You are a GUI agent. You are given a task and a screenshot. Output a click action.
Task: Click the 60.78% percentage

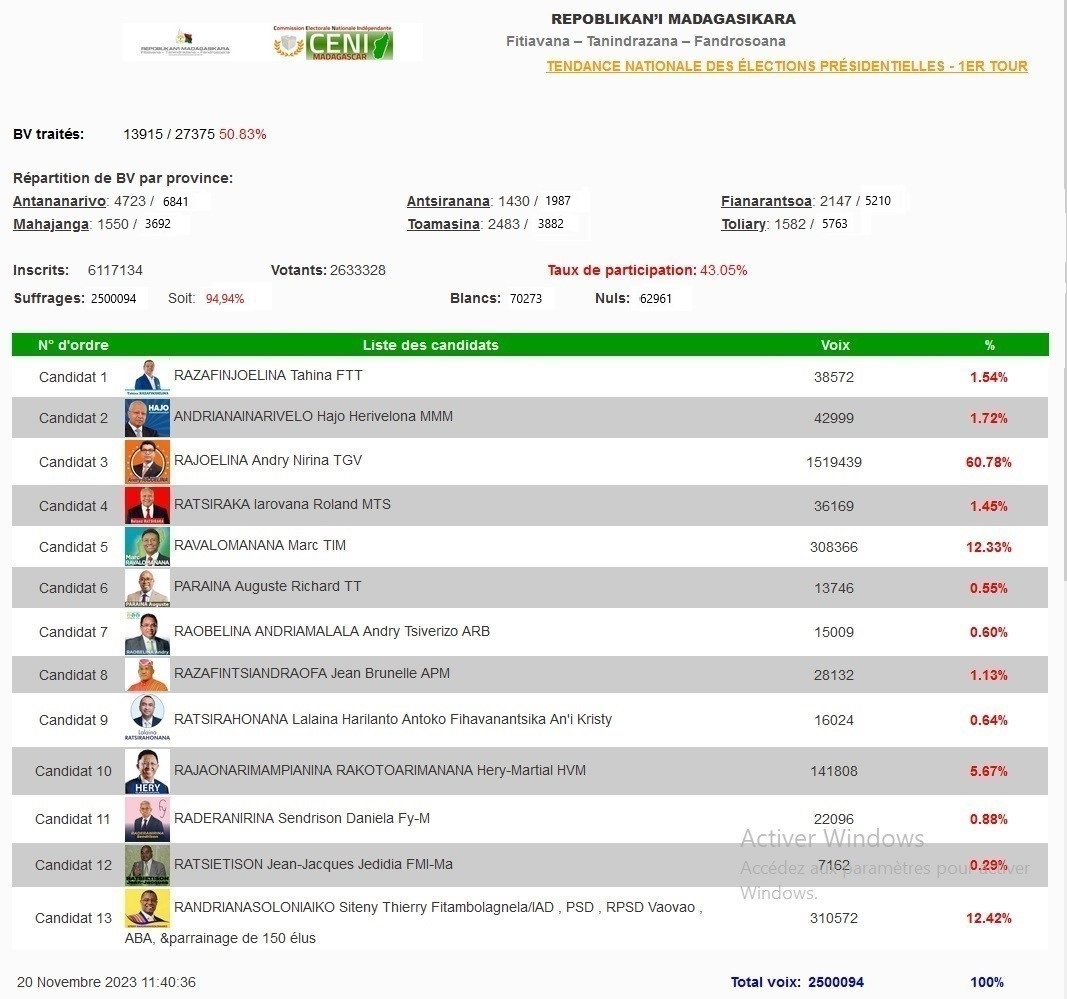[989, 463]
